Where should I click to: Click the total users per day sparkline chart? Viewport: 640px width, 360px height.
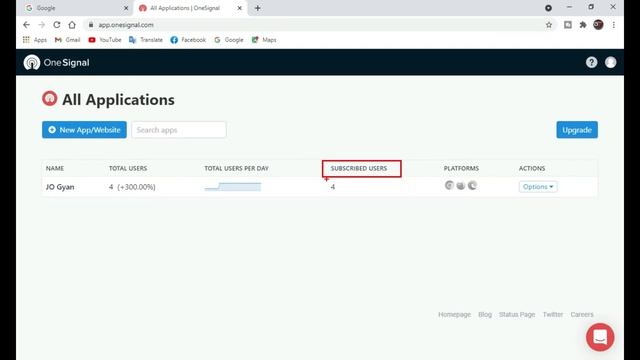click(233, 187)
